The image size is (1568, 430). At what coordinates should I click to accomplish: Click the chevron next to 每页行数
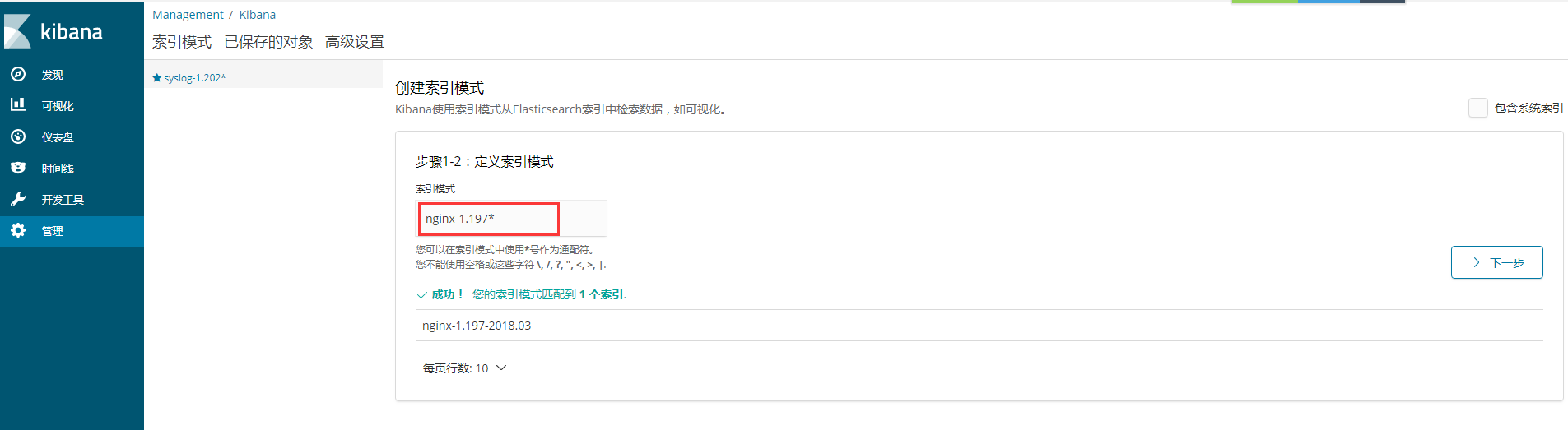(x=501, y=368)
